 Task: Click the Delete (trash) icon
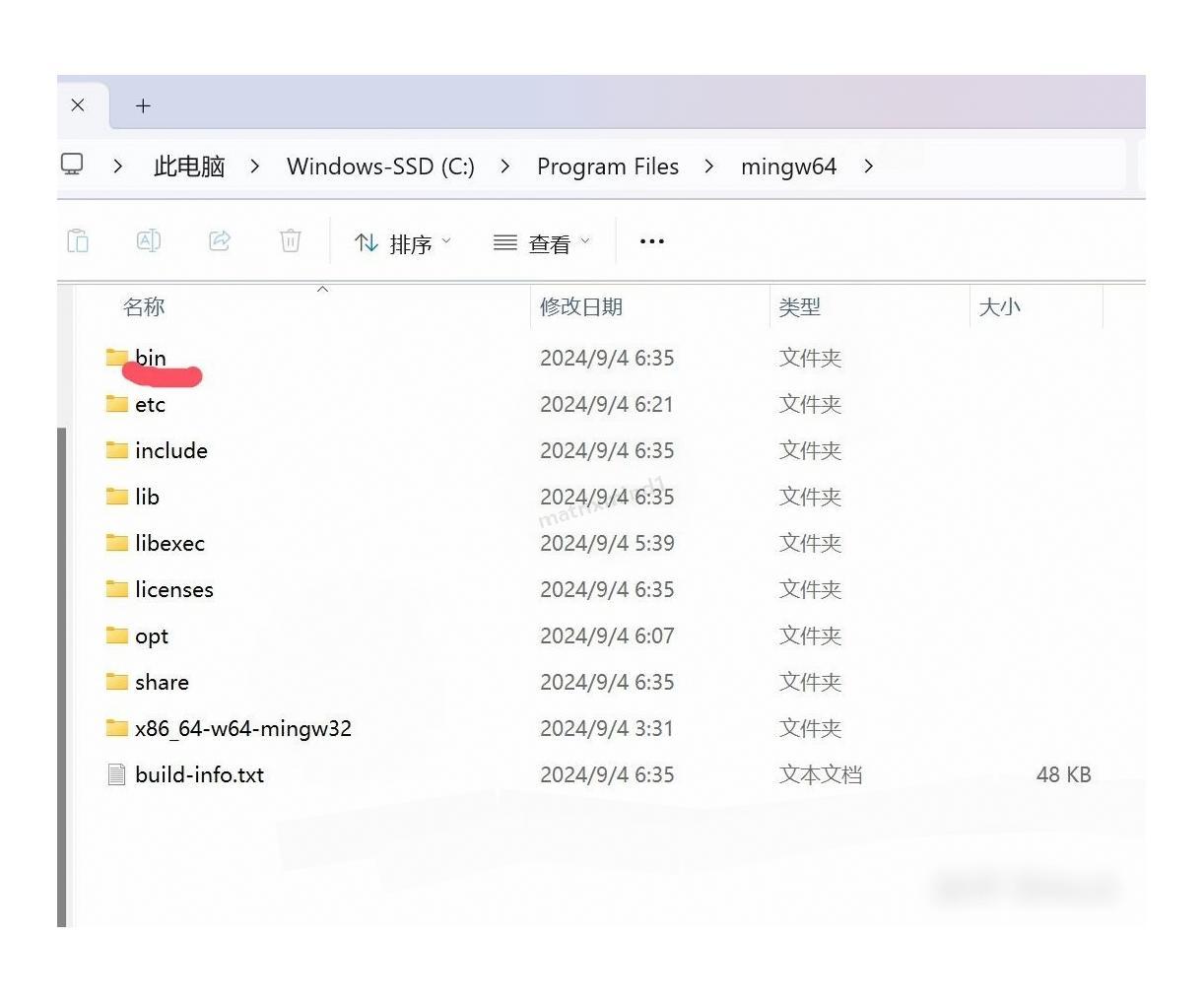click(x=290, y=240)
